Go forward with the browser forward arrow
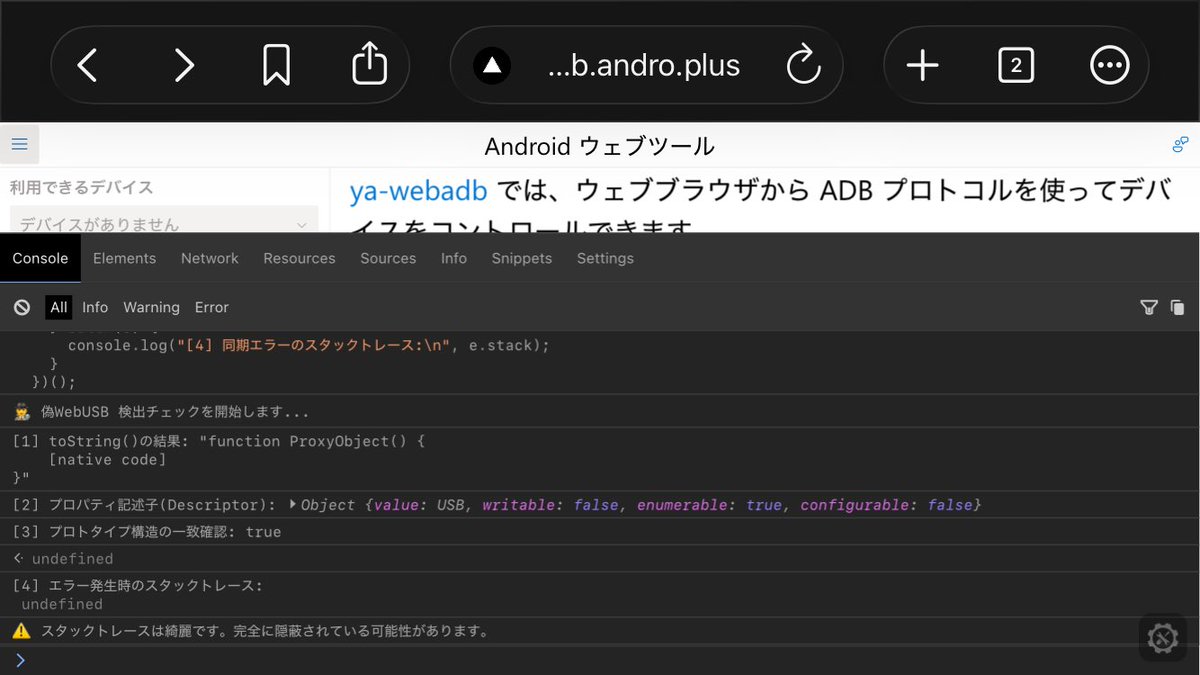The image size is (1200, 675). (183, 66)
